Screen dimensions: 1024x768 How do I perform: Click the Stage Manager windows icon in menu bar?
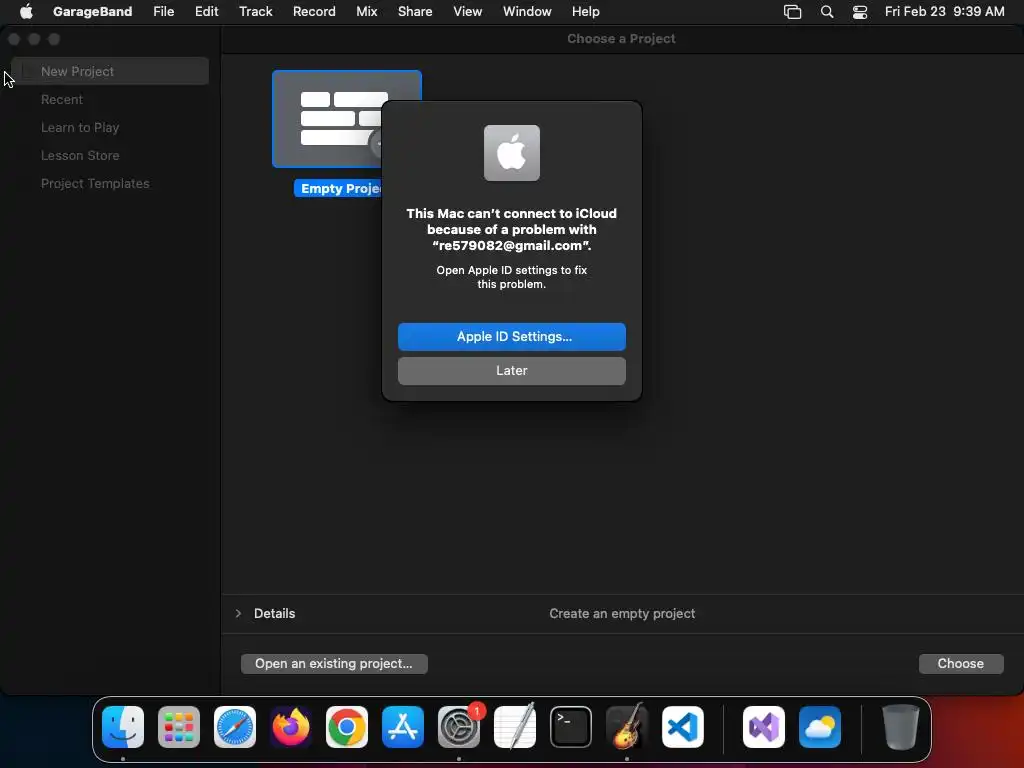[792, 12]
